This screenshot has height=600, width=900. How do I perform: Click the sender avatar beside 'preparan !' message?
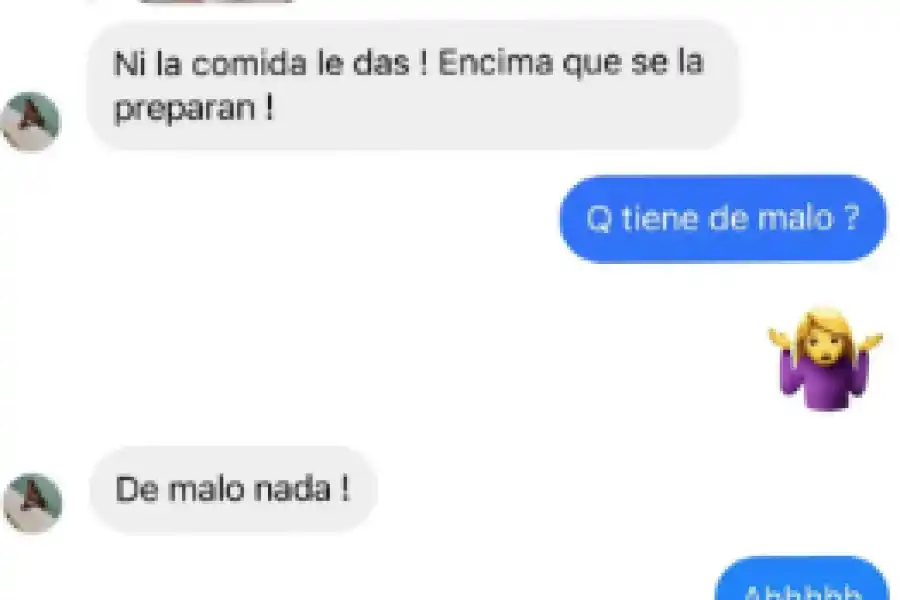pyautogui.click(x=30, y=122)
